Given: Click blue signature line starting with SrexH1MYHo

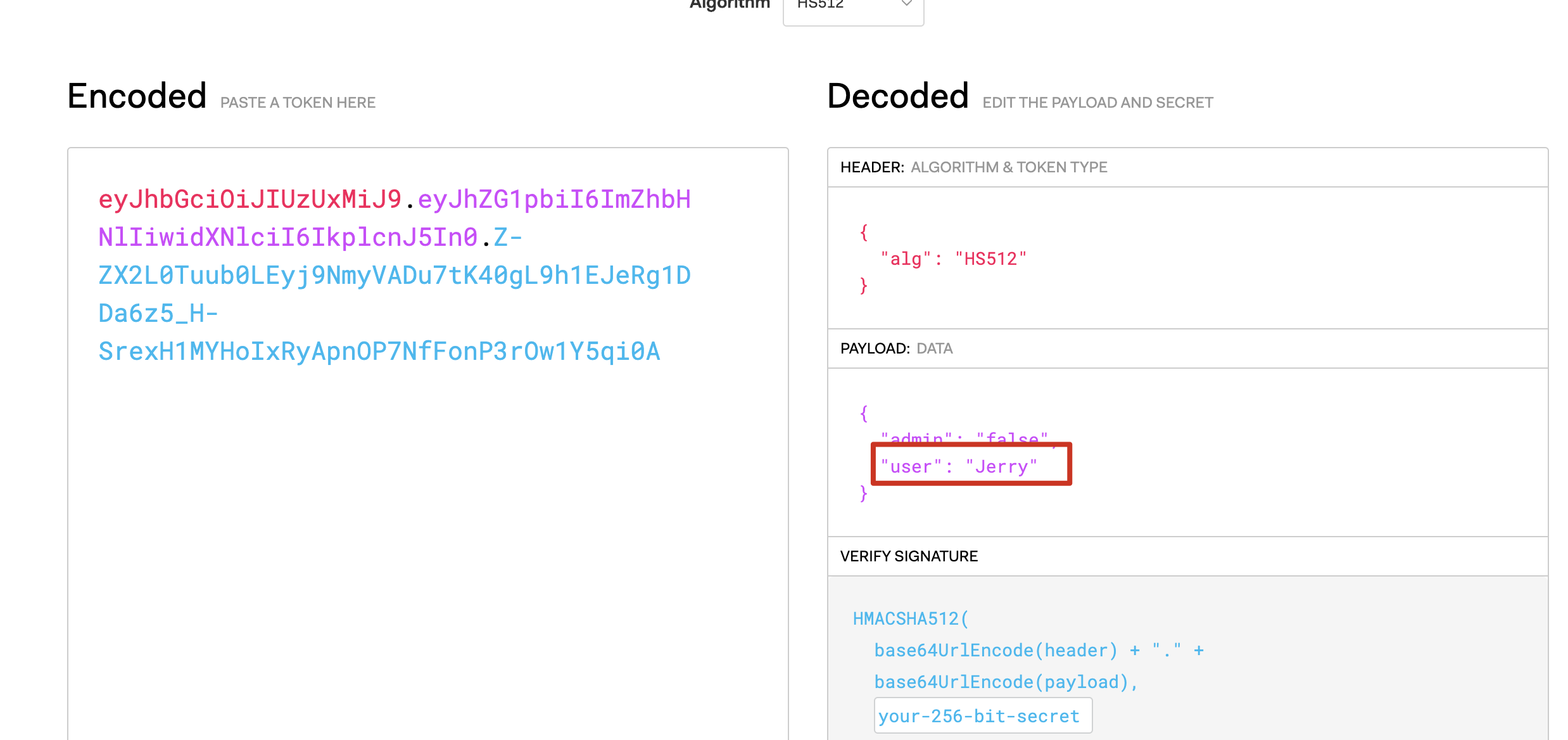Looking at the screenshot, I should (x=379, y=352).
